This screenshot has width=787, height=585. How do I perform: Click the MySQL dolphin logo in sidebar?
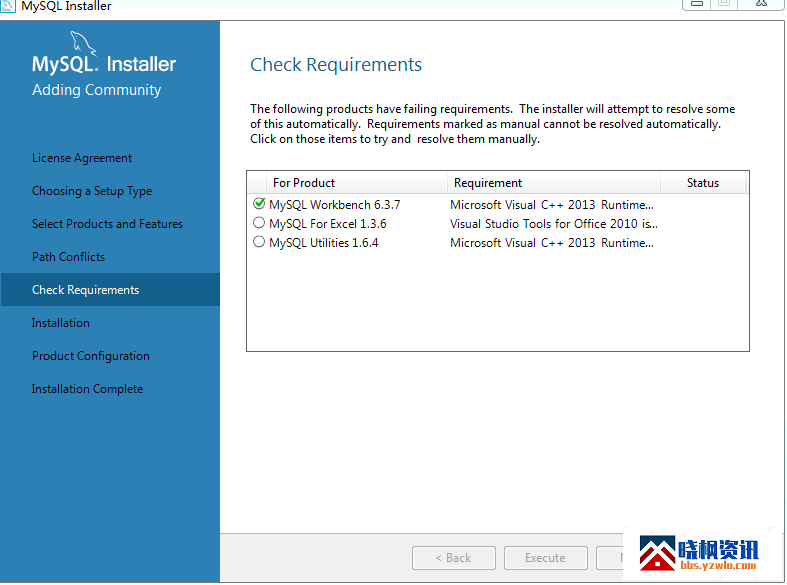click(83, 42)
